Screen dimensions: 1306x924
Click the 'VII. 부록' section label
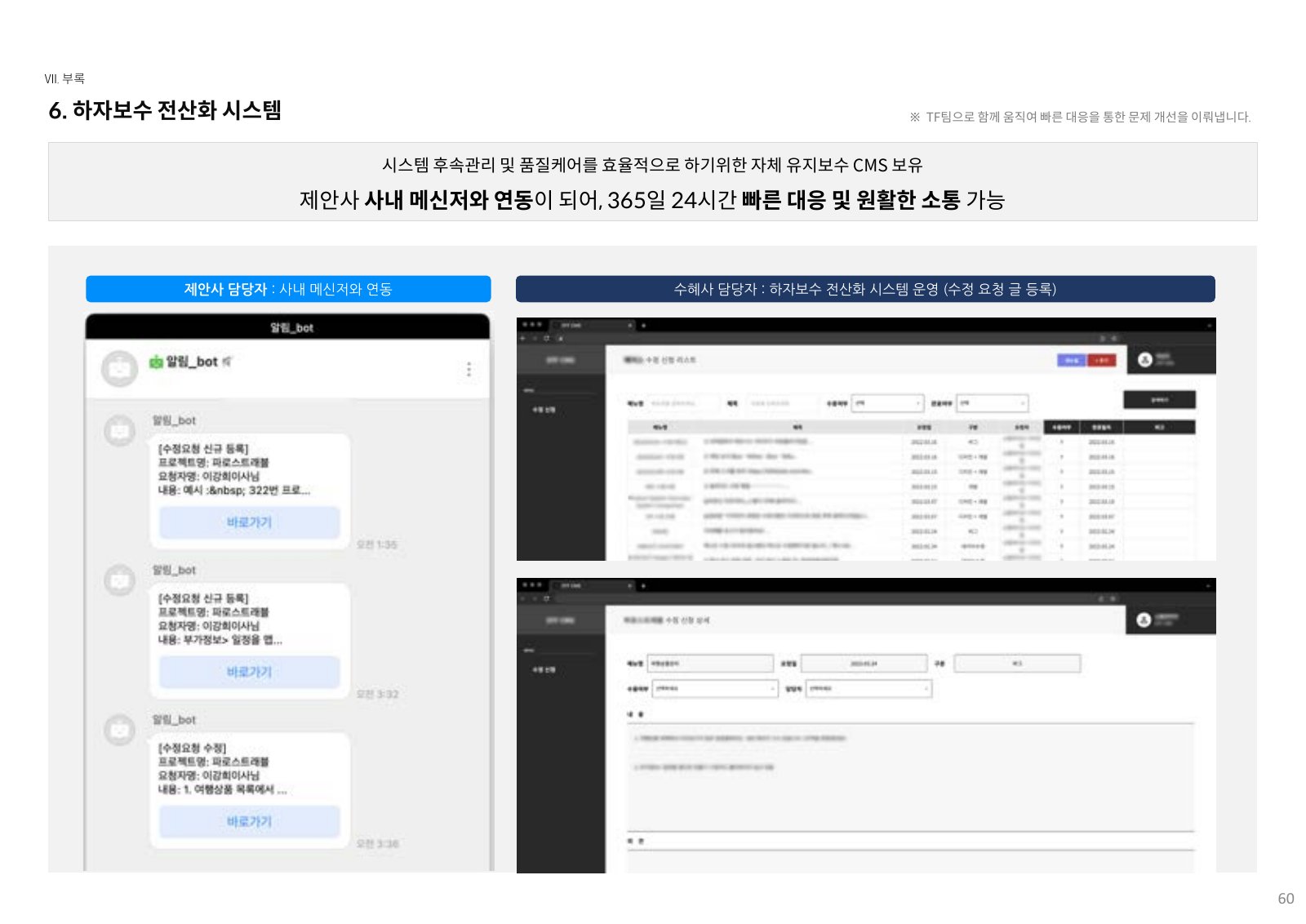pyautogui.click(x=64, y=78)
